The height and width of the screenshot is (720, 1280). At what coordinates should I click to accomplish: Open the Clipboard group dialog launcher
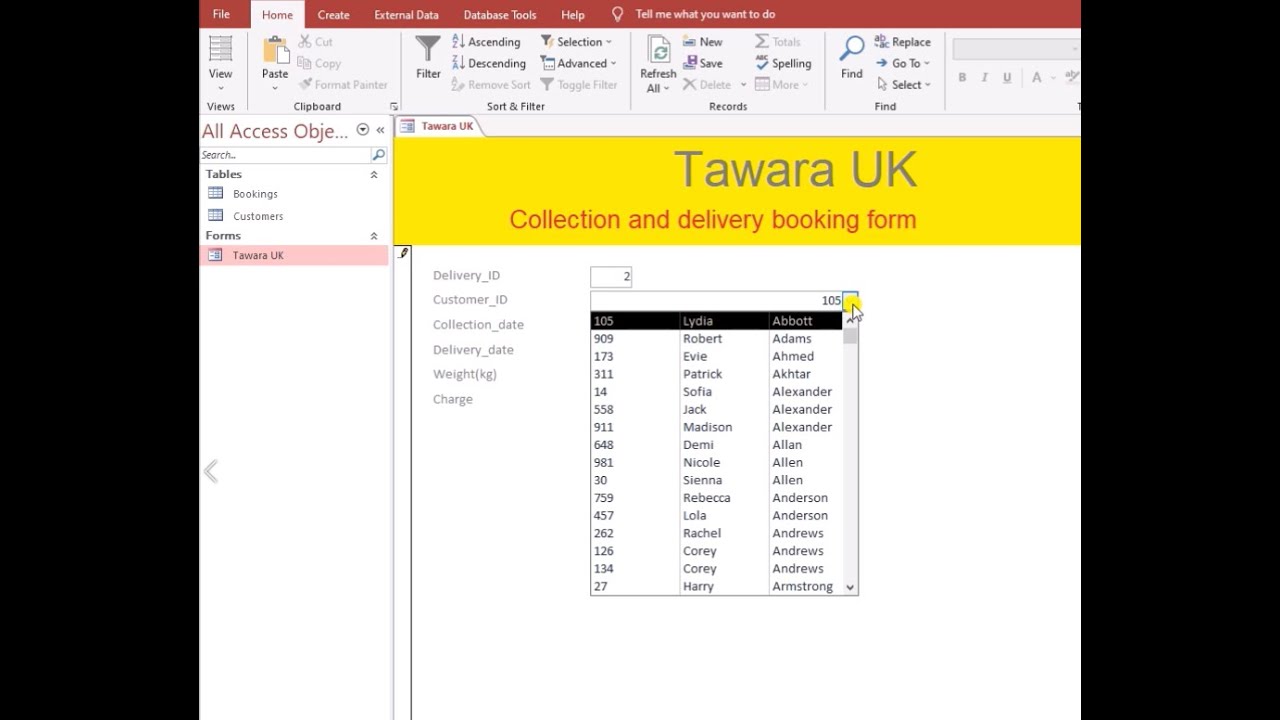393,107
